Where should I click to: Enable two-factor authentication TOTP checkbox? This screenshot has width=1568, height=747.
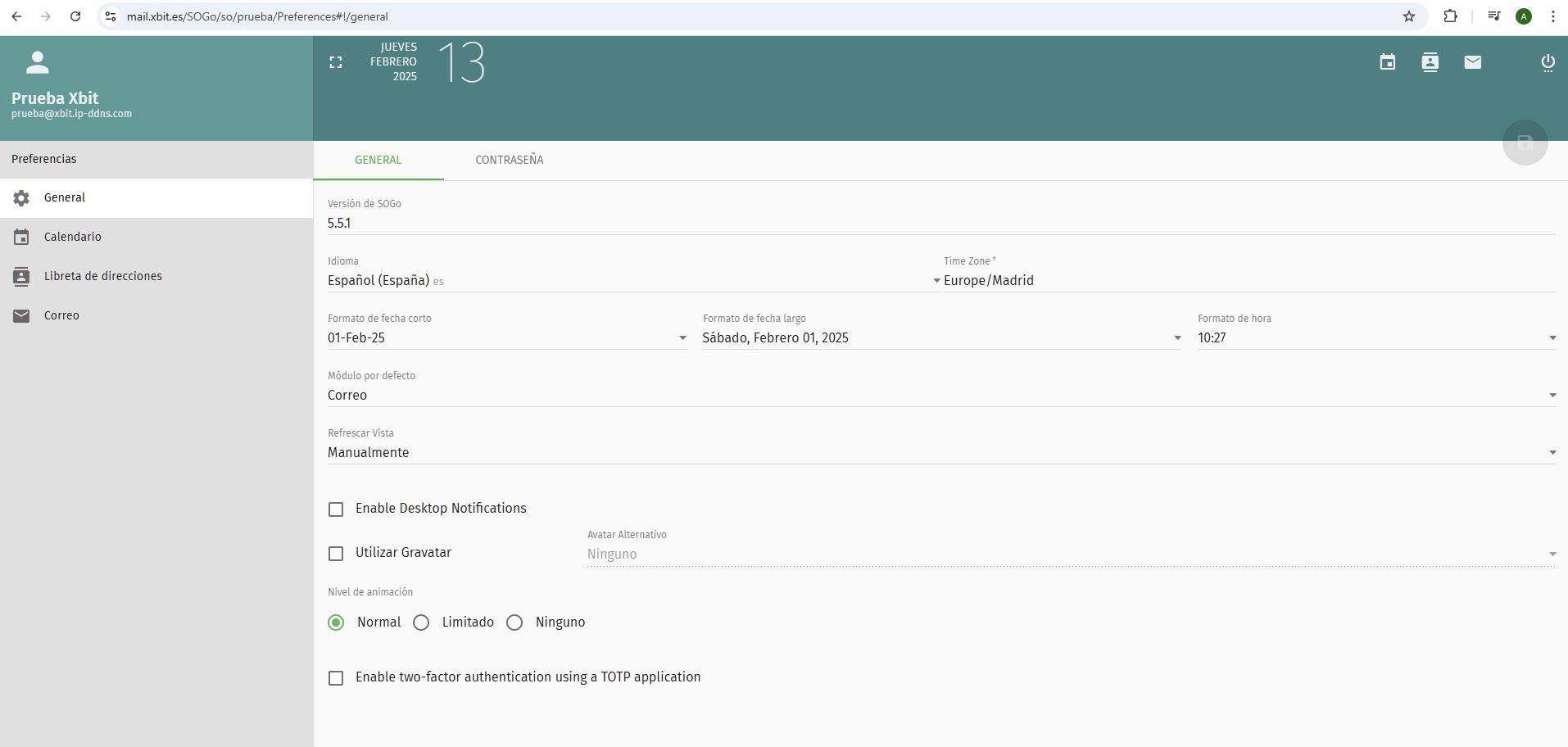336,678
